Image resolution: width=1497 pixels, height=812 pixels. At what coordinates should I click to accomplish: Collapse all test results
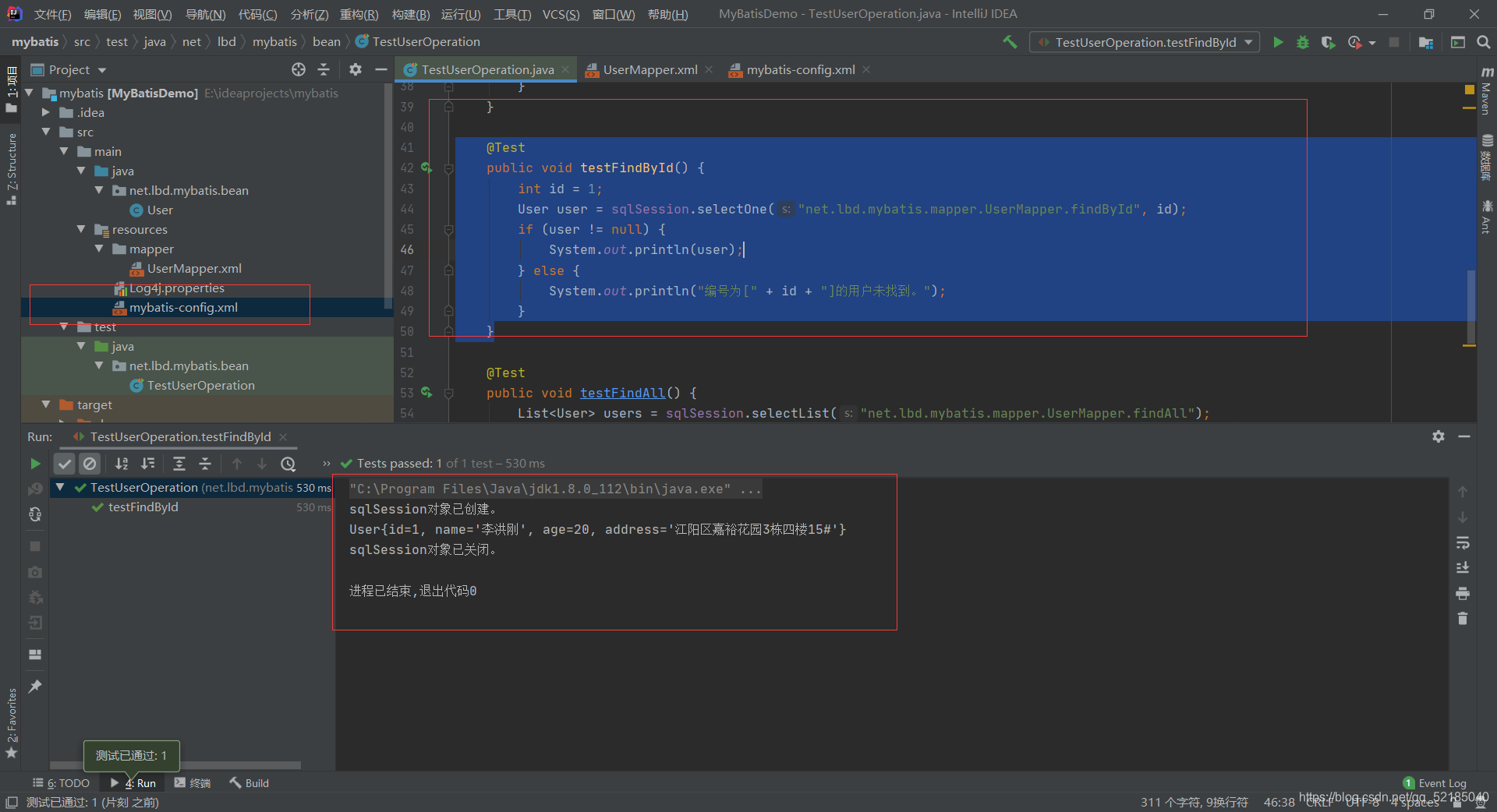(205, 464)
